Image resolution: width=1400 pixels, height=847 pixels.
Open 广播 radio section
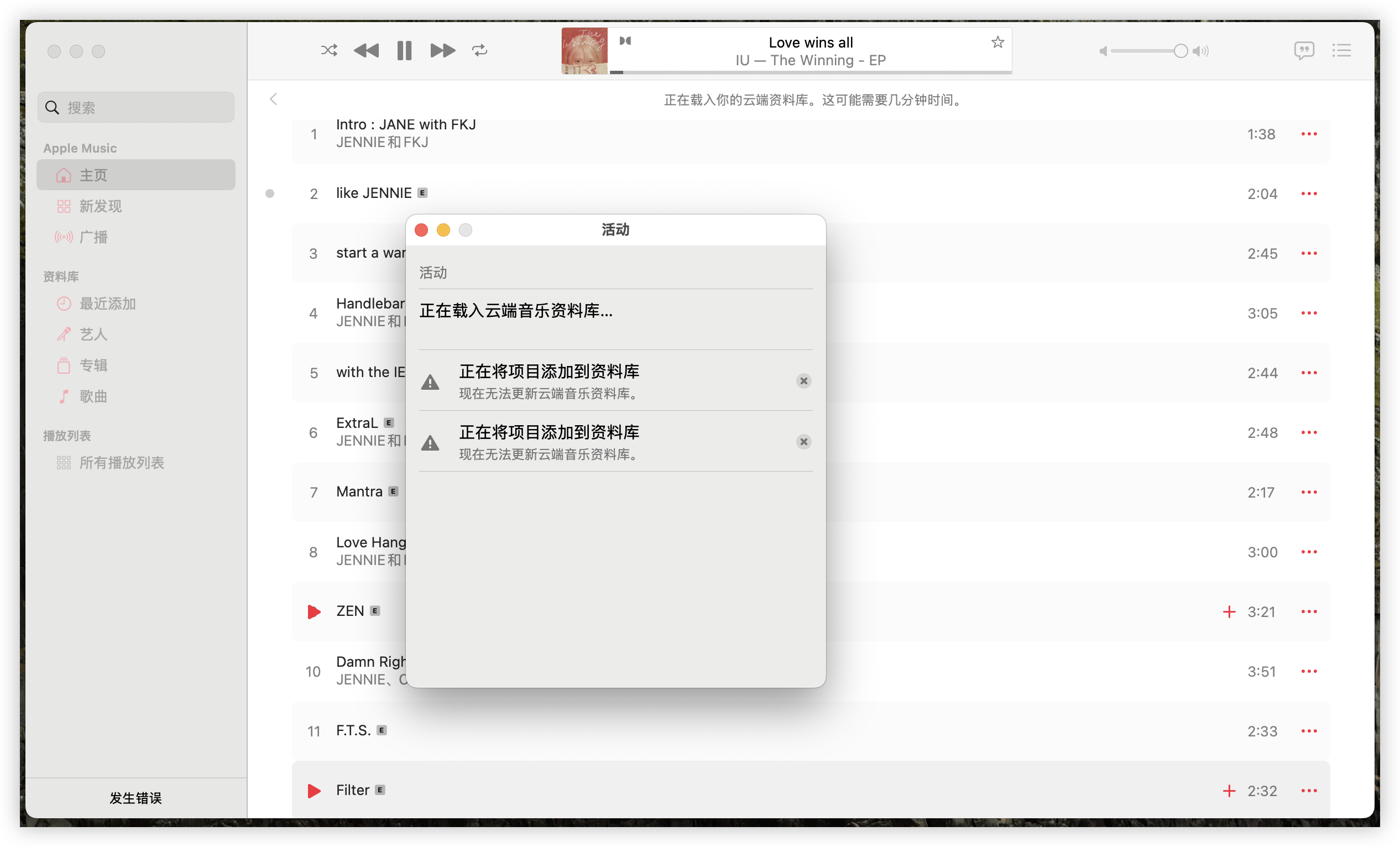[93, 237]
